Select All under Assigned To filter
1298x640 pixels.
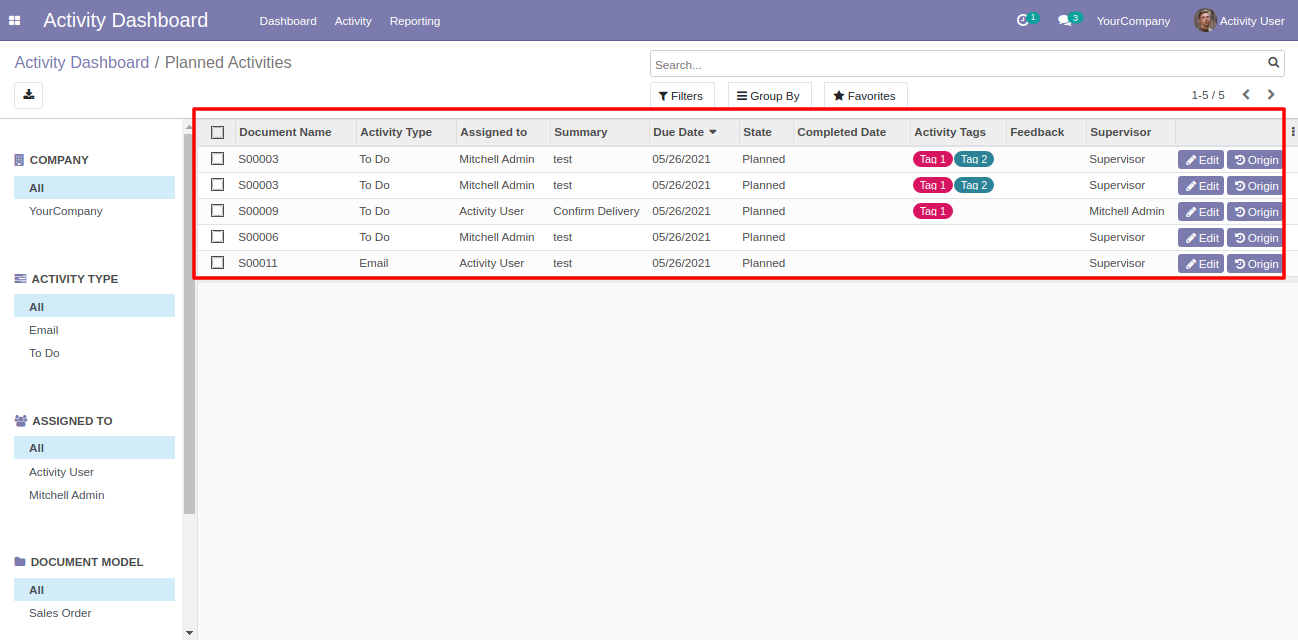(x=94, y=448)
